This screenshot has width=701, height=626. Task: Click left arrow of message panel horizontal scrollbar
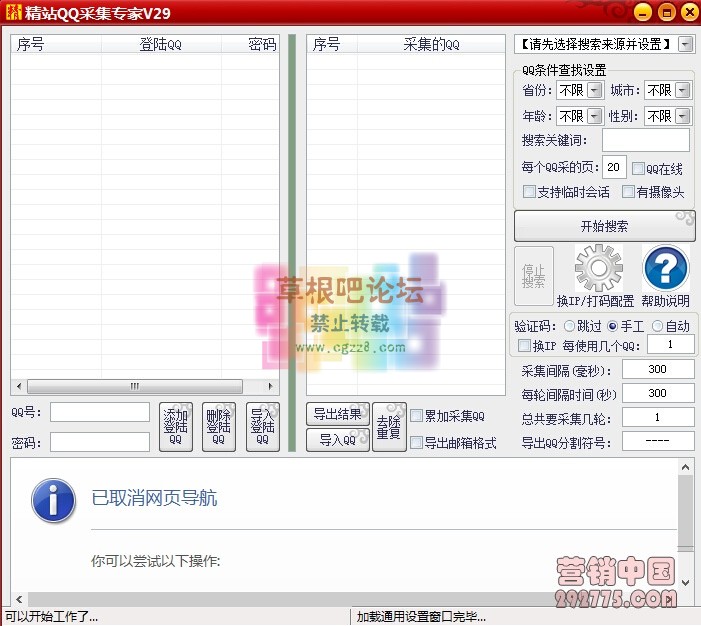coord(19,599)
